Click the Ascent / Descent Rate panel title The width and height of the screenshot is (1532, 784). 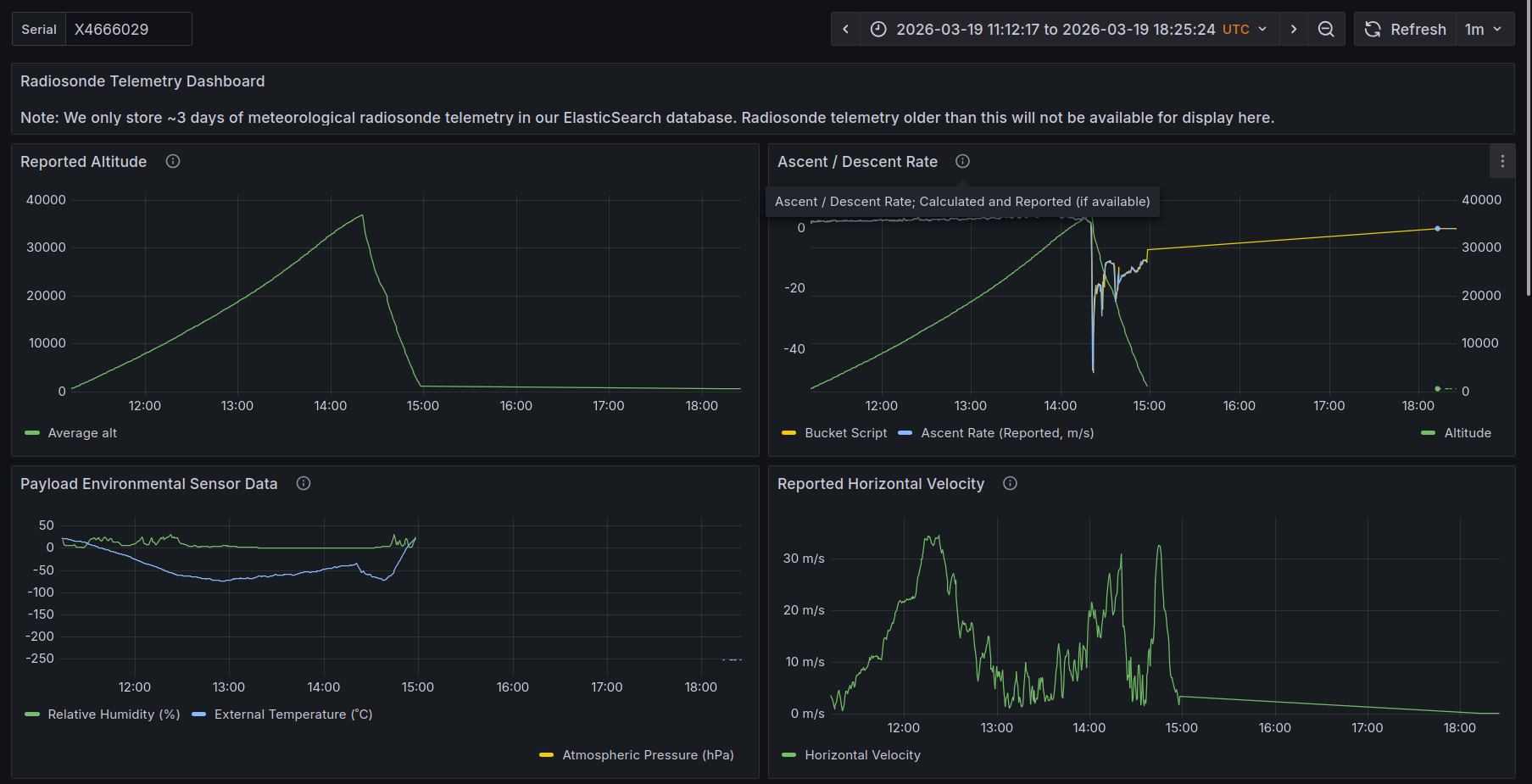(x=857, y=162)
